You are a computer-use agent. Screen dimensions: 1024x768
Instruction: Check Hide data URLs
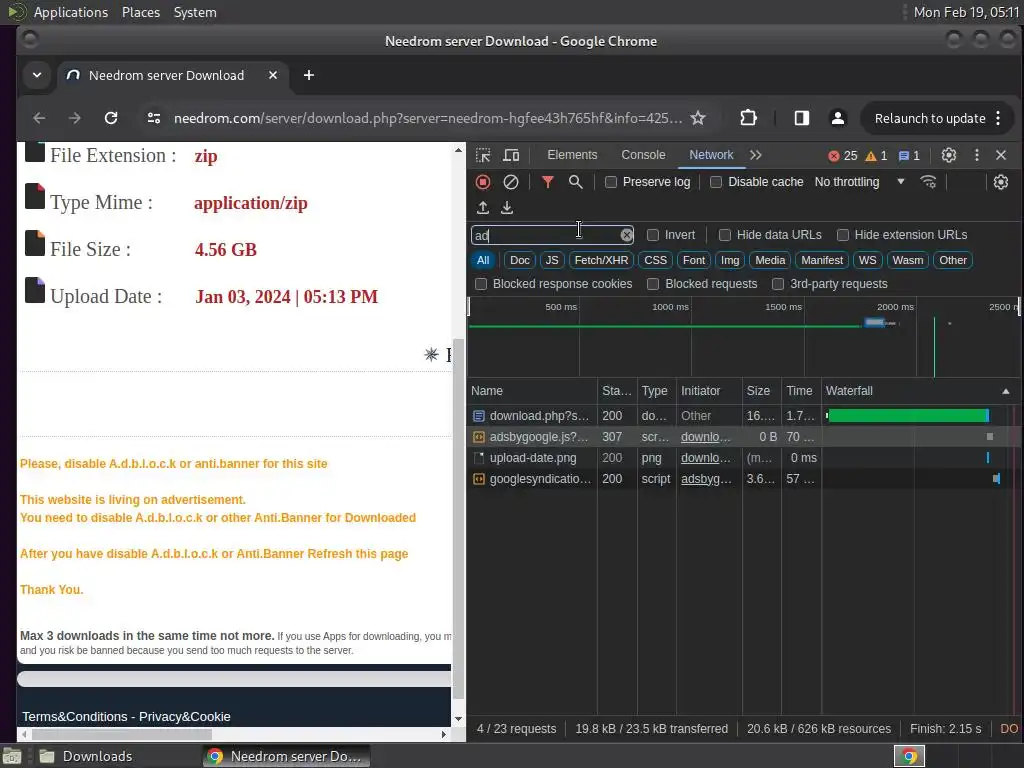[x=724, y=235]
